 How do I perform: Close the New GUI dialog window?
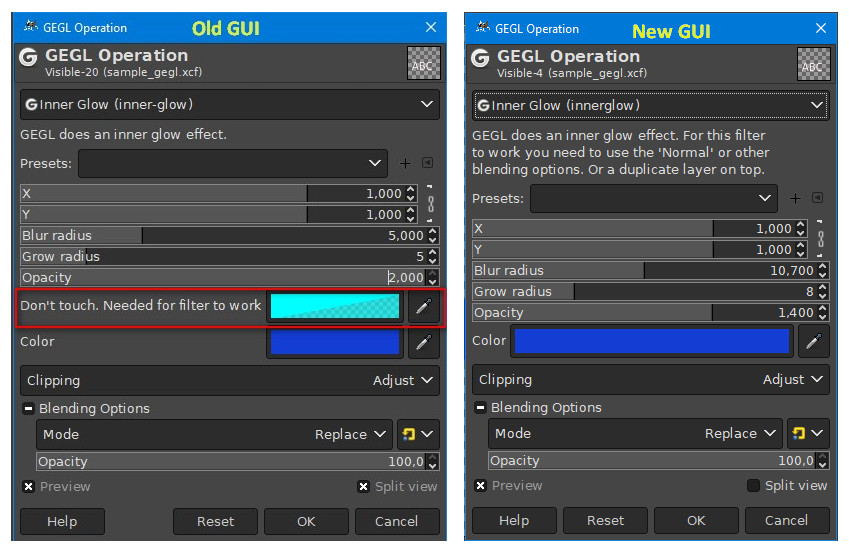pos(821,28)
